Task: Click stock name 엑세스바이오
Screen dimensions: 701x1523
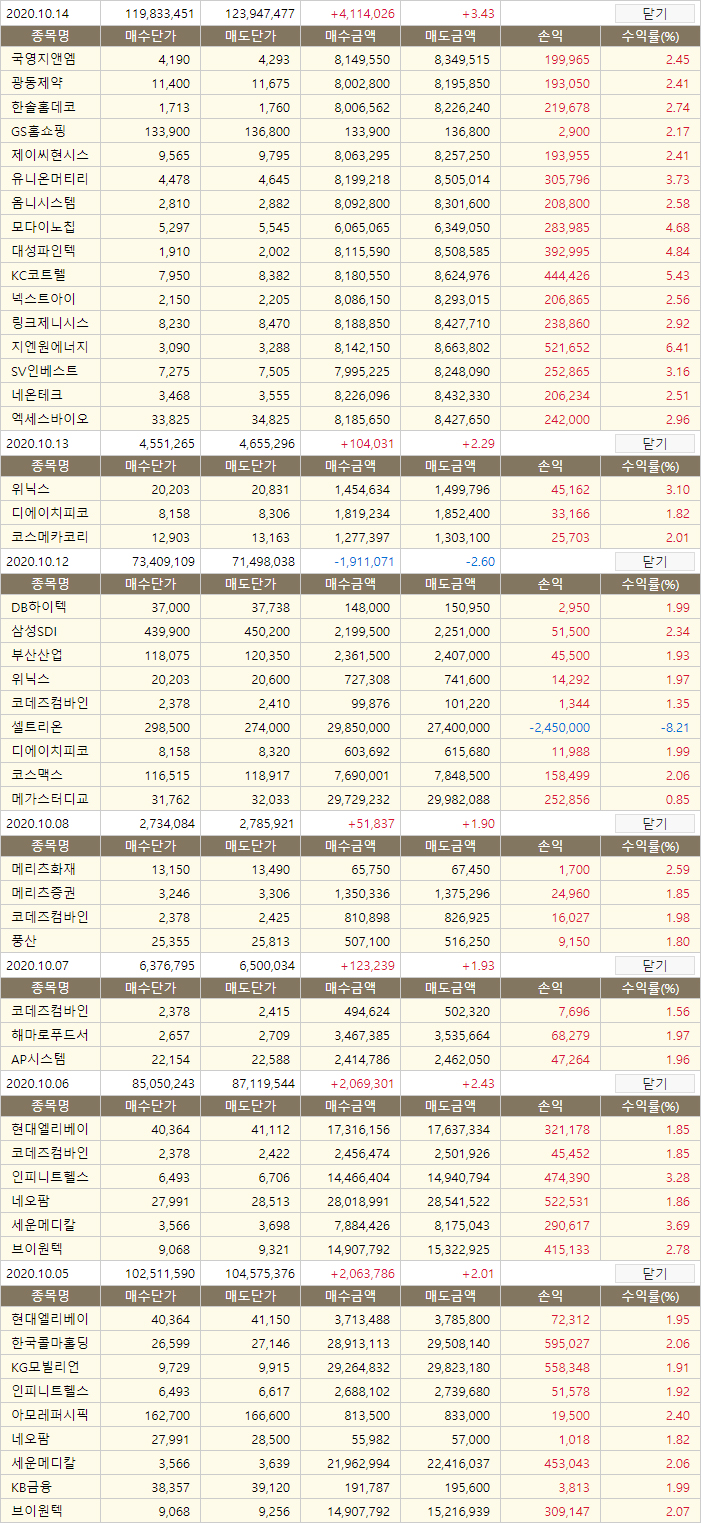Action: pos(50,419)
